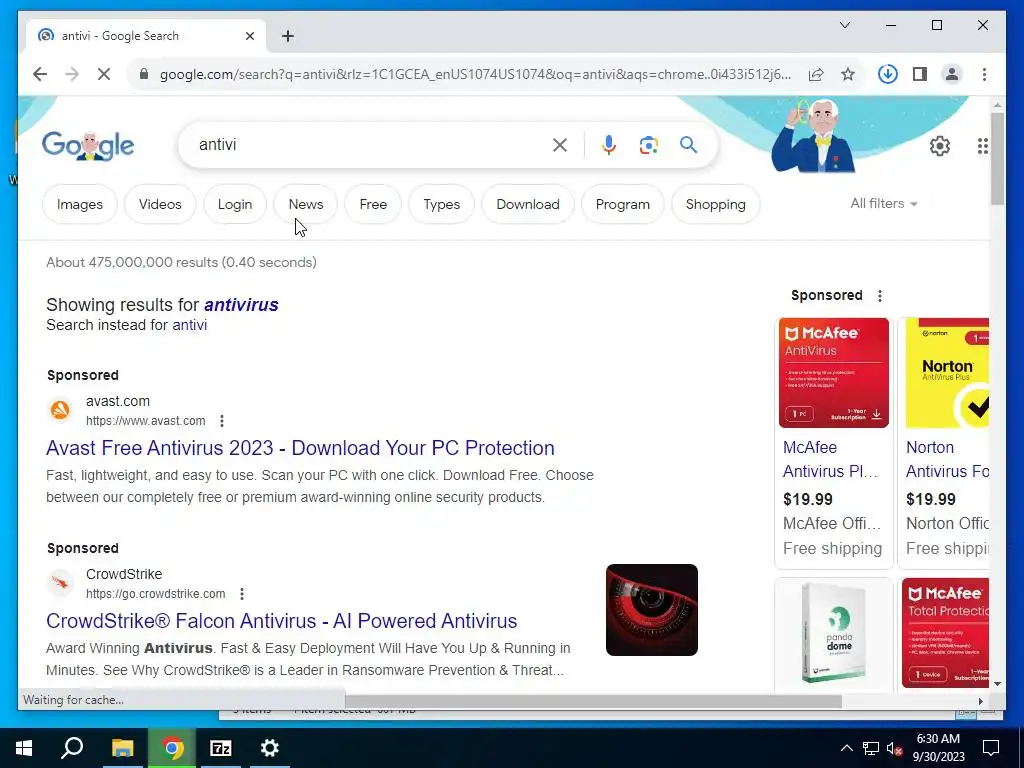Close the antivi - Google Search tab
The height and width of the screenshot is (768, 1024).
tap(249, 36)
